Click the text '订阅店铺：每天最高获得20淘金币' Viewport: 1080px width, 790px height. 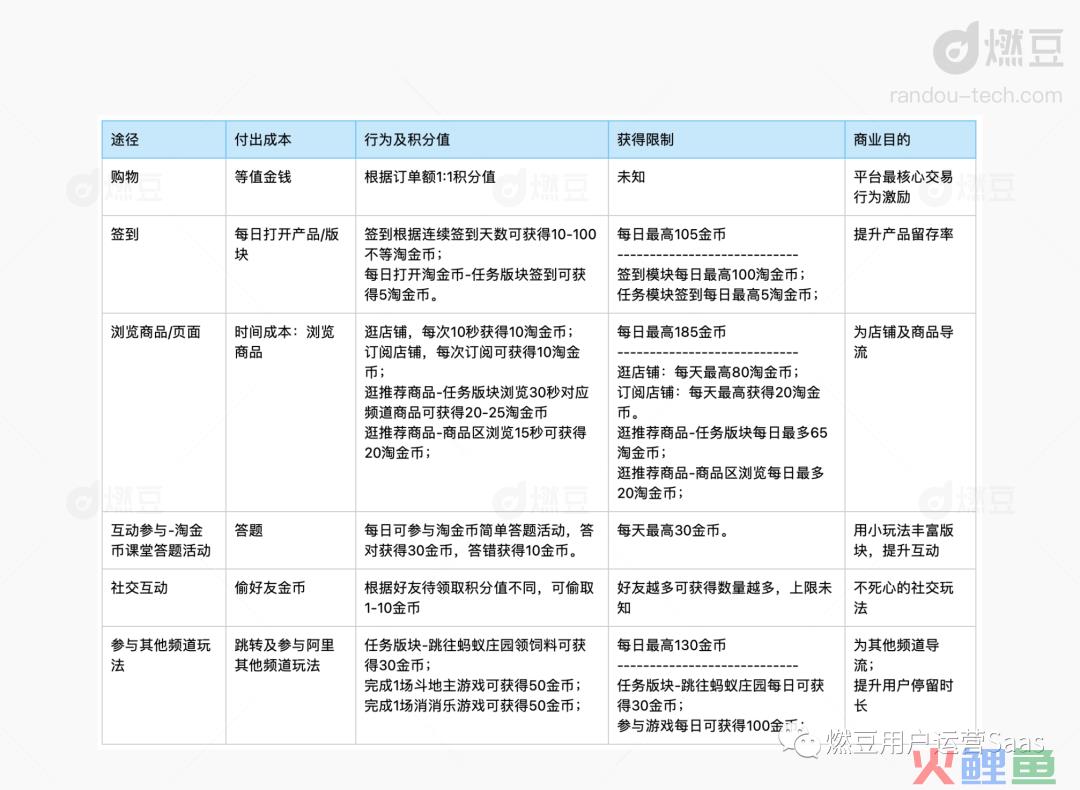click(718, 402)
